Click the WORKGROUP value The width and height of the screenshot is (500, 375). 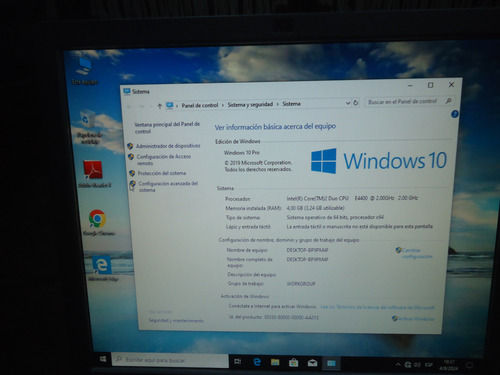click(x=301, y=284)
